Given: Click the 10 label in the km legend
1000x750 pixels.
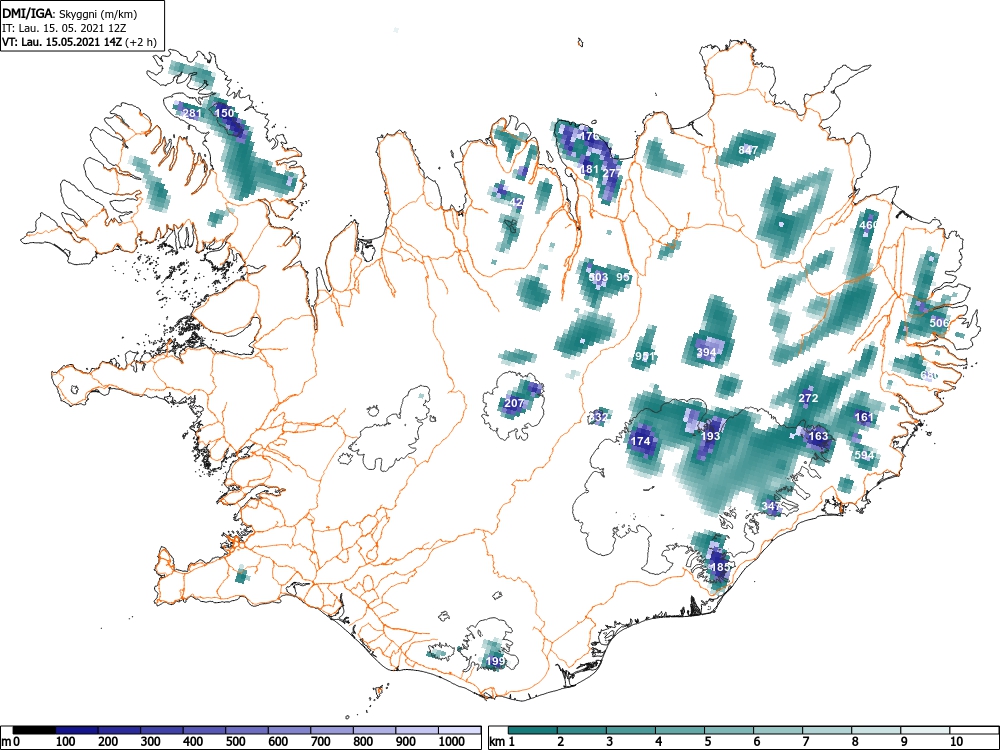Looking at the screenshot, I should coord(955,741).
